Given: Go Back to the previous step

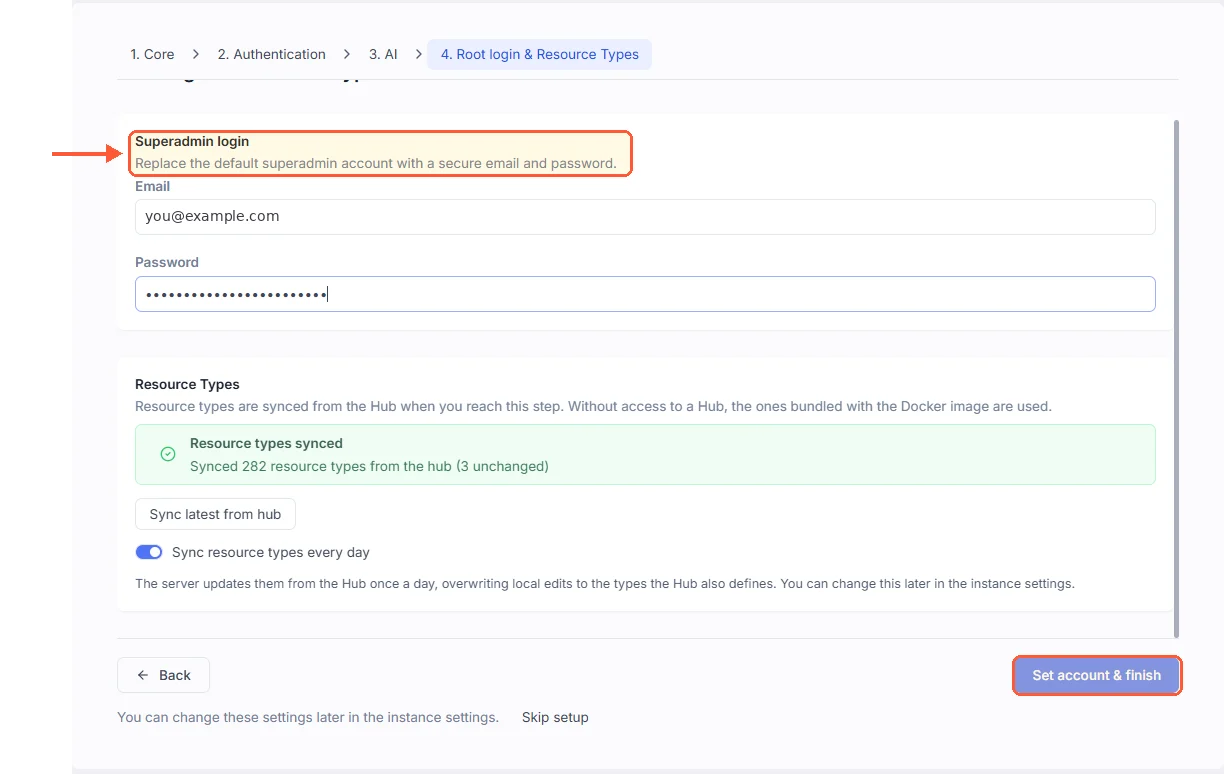Looking at the screenshot, I should coord(163,675).
